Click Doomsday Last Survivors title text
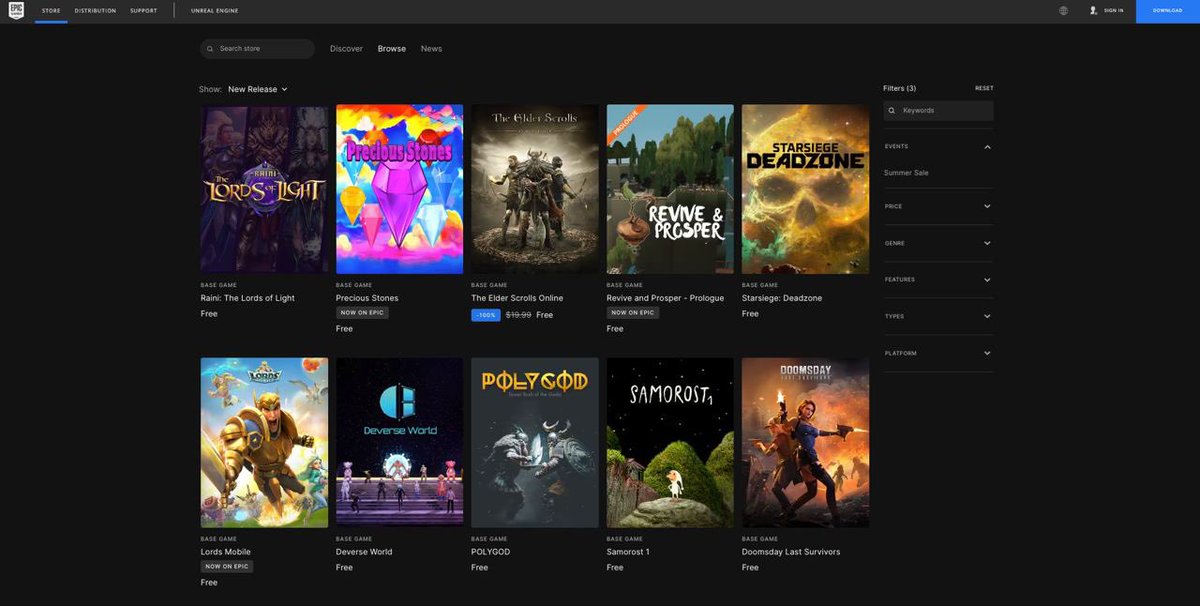1200x606 pixels. click(x=791, y=552)
